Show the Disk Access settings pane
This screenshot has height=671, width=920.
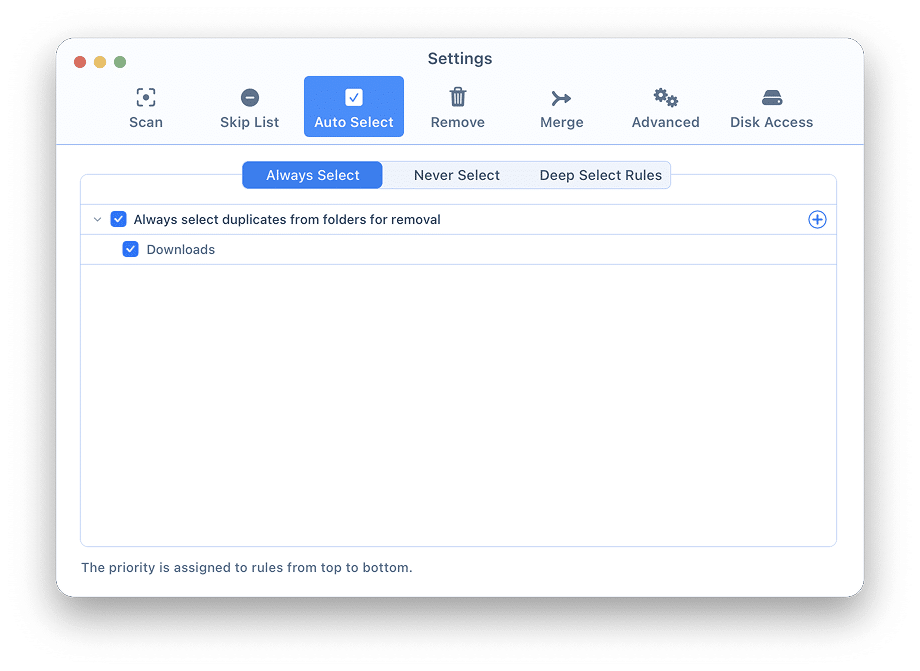click(x=771, y=107)
